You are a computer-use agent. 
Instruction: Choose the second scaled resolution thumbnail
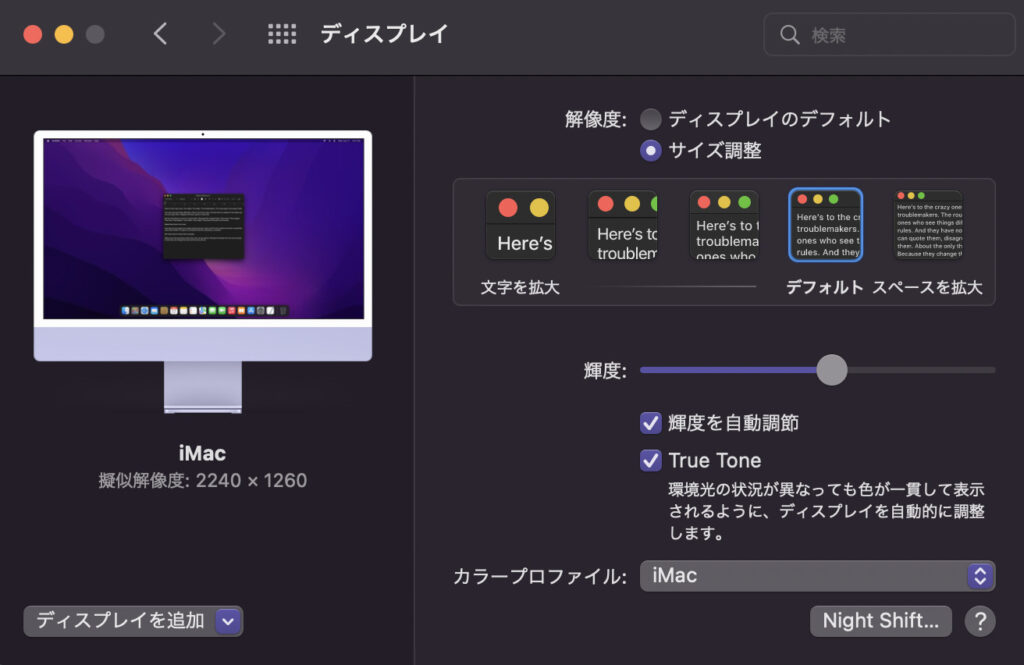tap(623, 226)
